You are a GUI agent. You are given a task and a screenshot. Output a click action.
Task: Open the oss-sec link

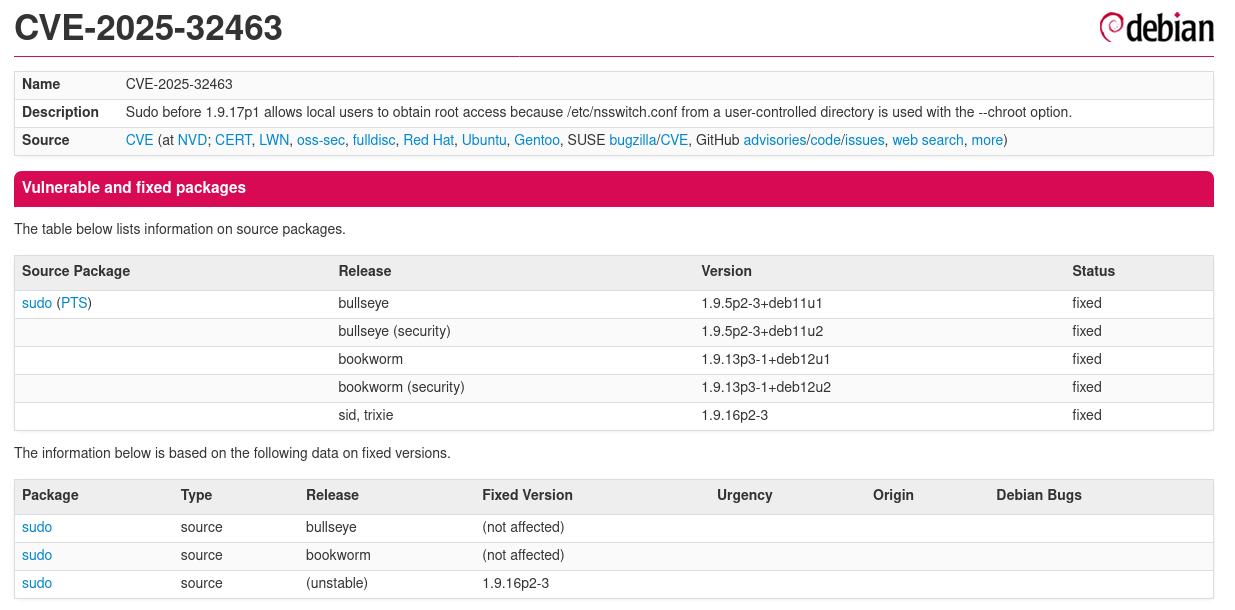(x=320, y=140)
